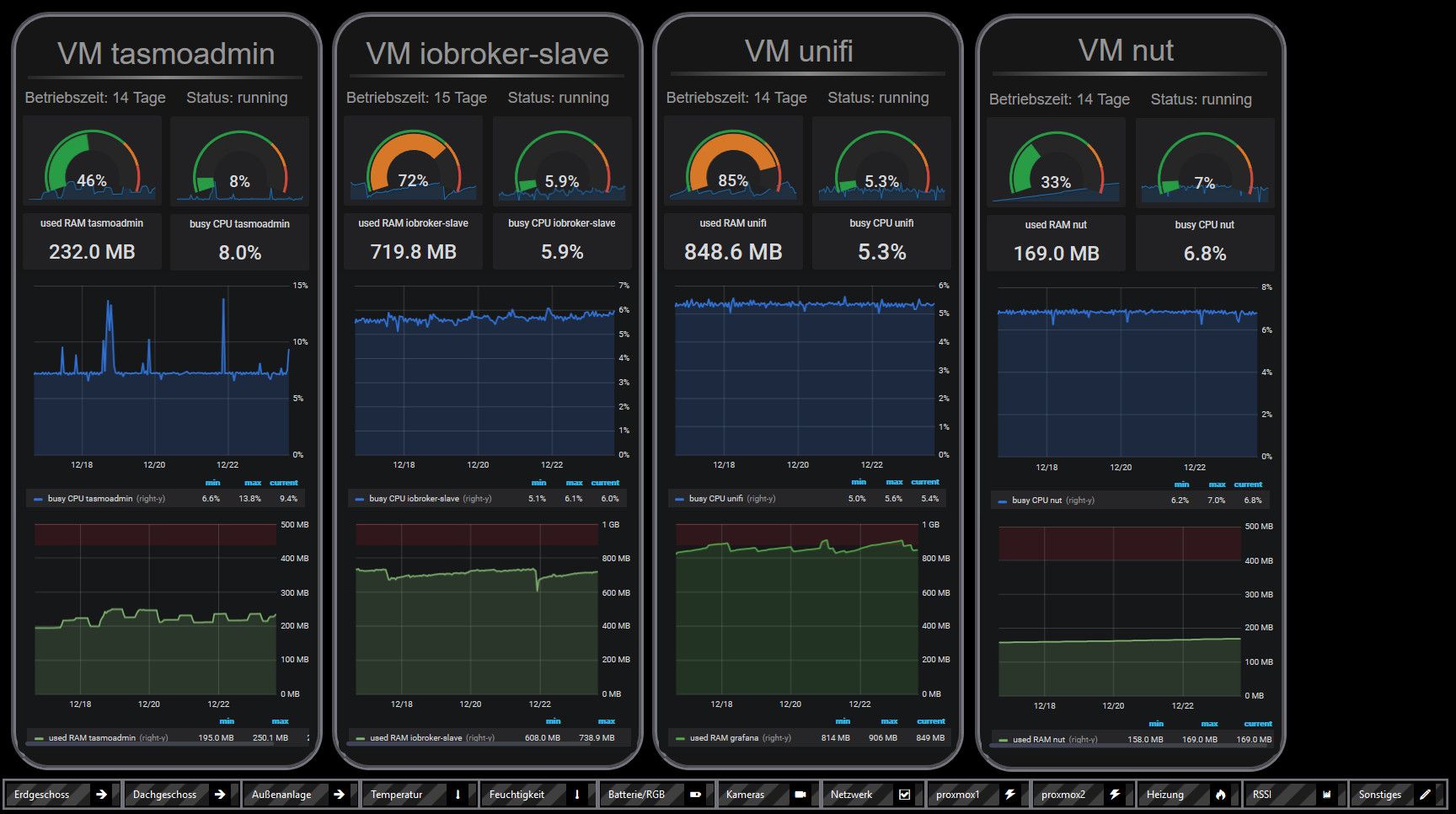Sort iobroker-slave CPU legend by min column
Image resolution: width=1456 pixels, height=814 pixels.
pyautogui.click(x=539, y=484)
